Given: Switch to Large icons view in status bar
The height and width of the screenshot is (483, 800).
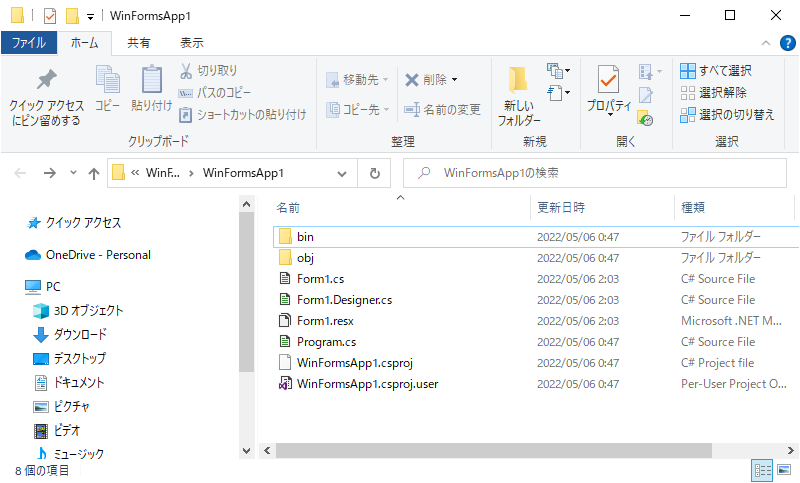Looking at the screenshot, I should click(784, 470).
